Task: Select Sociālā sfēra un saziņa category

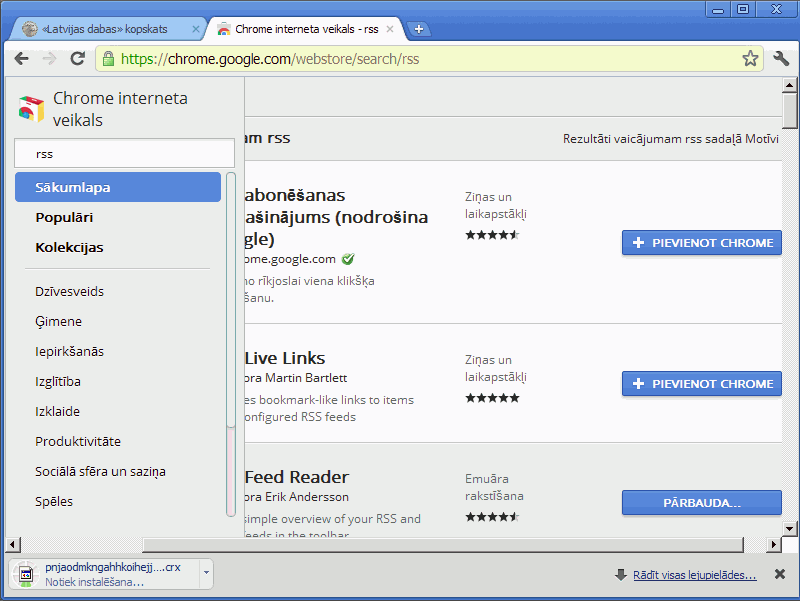Action: (101, 471)
